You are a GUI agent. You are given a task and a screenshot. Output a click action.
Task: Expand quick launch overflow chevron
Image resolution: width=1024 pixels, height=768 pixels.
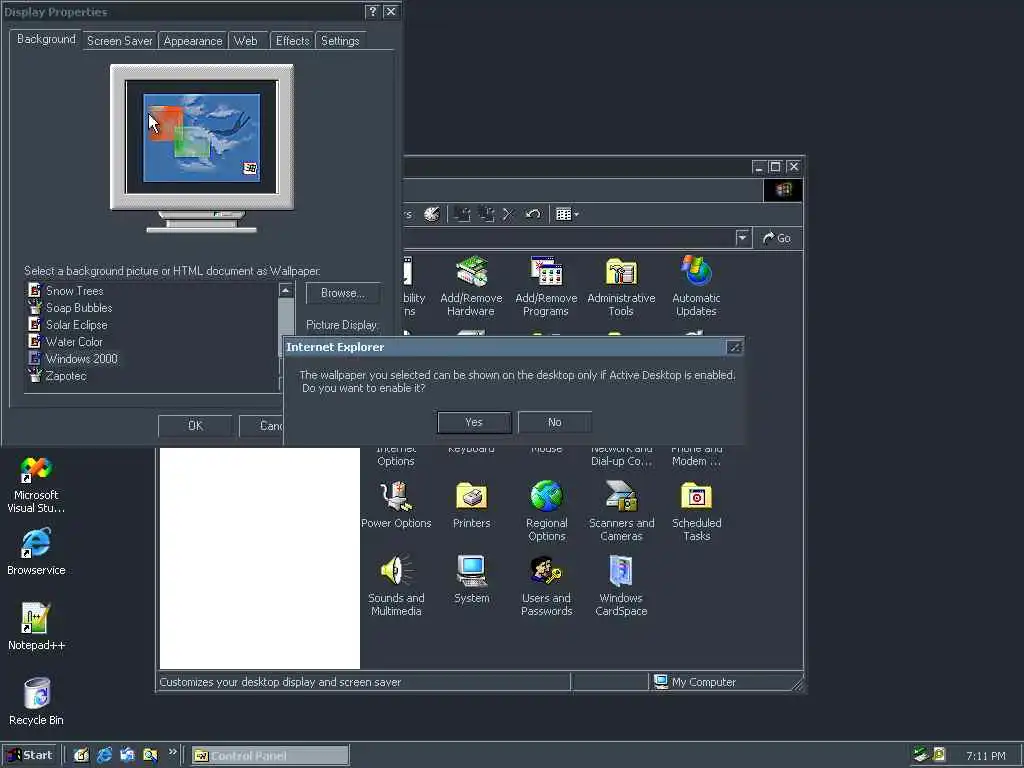[172, 752]
